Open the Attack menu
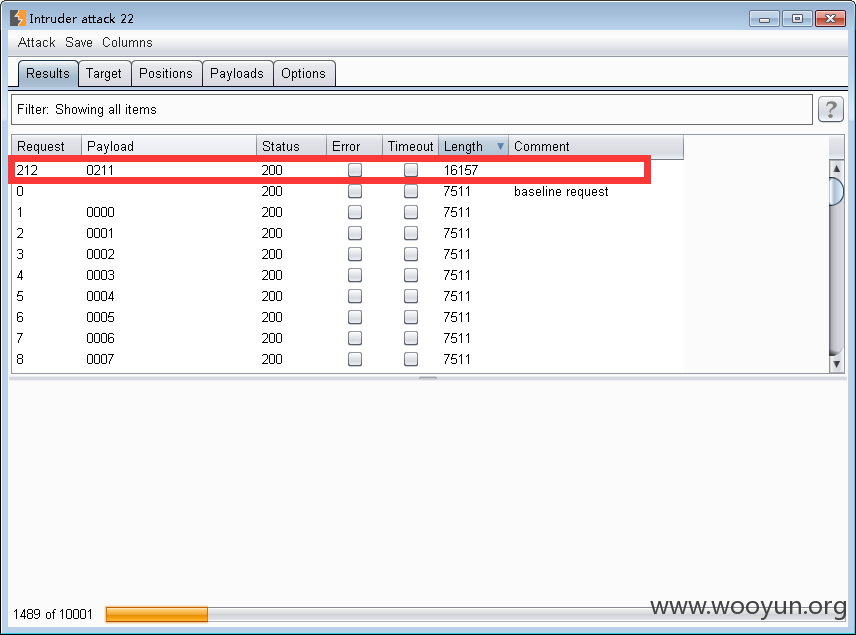The width and height of the screenshot is (856, 635). click(37, 43)
